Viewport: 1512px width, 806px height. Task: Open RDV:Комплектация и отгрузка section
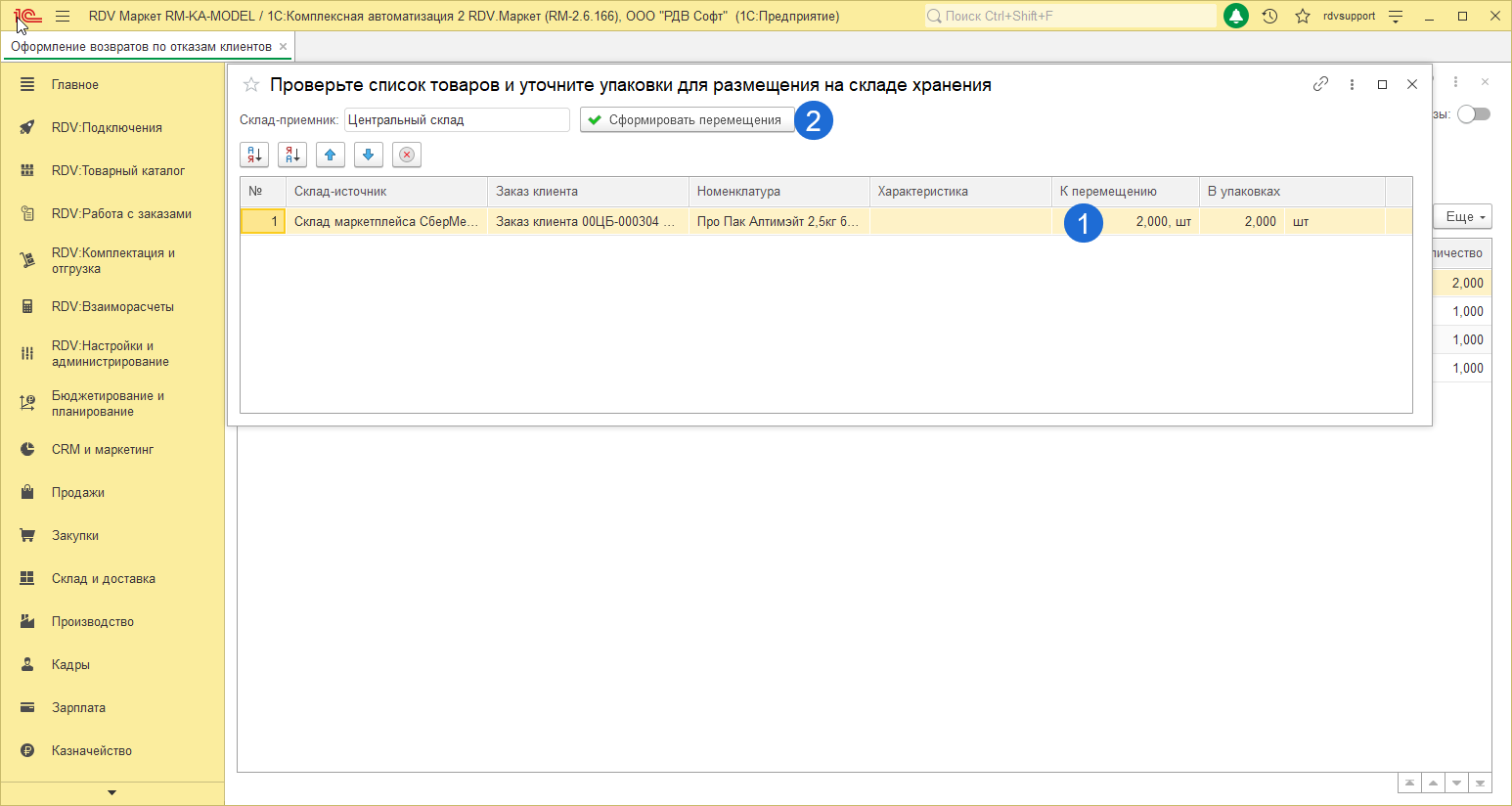pos(112,260)
